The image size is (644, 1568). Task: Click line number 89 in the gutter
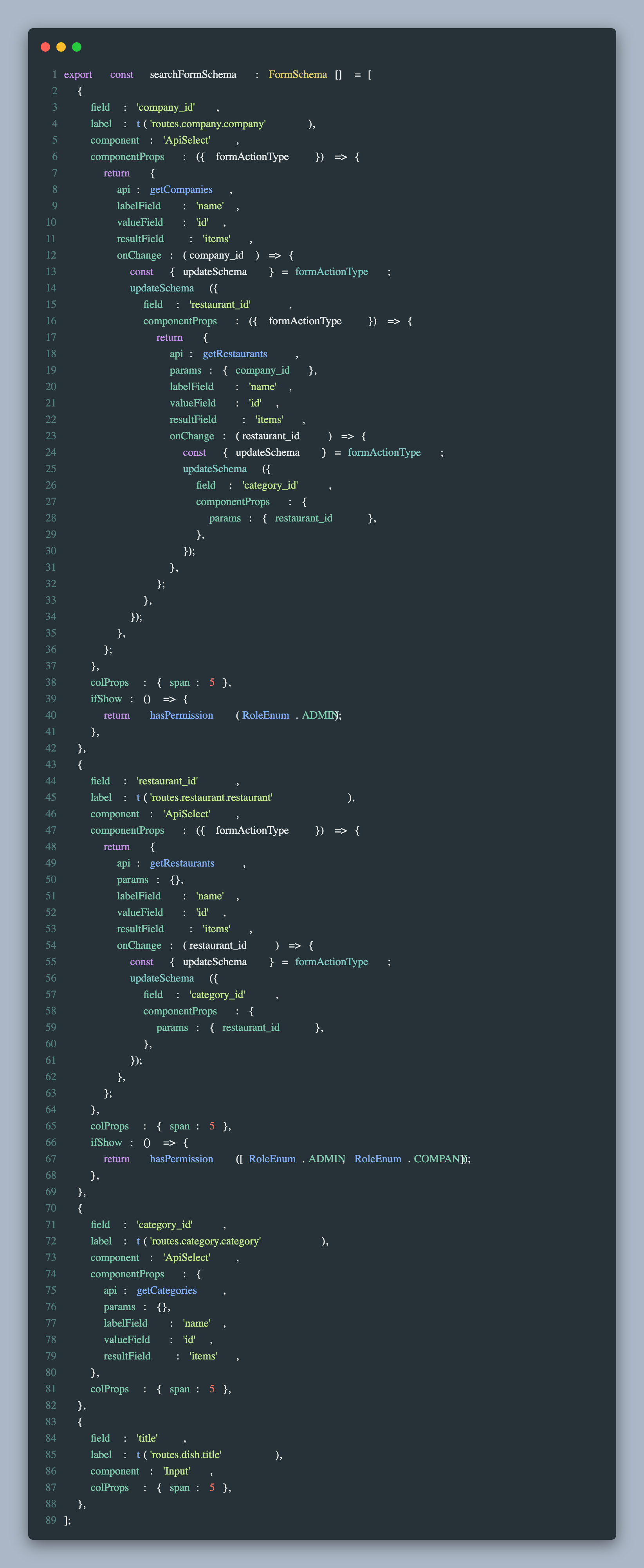(52, 1521)
